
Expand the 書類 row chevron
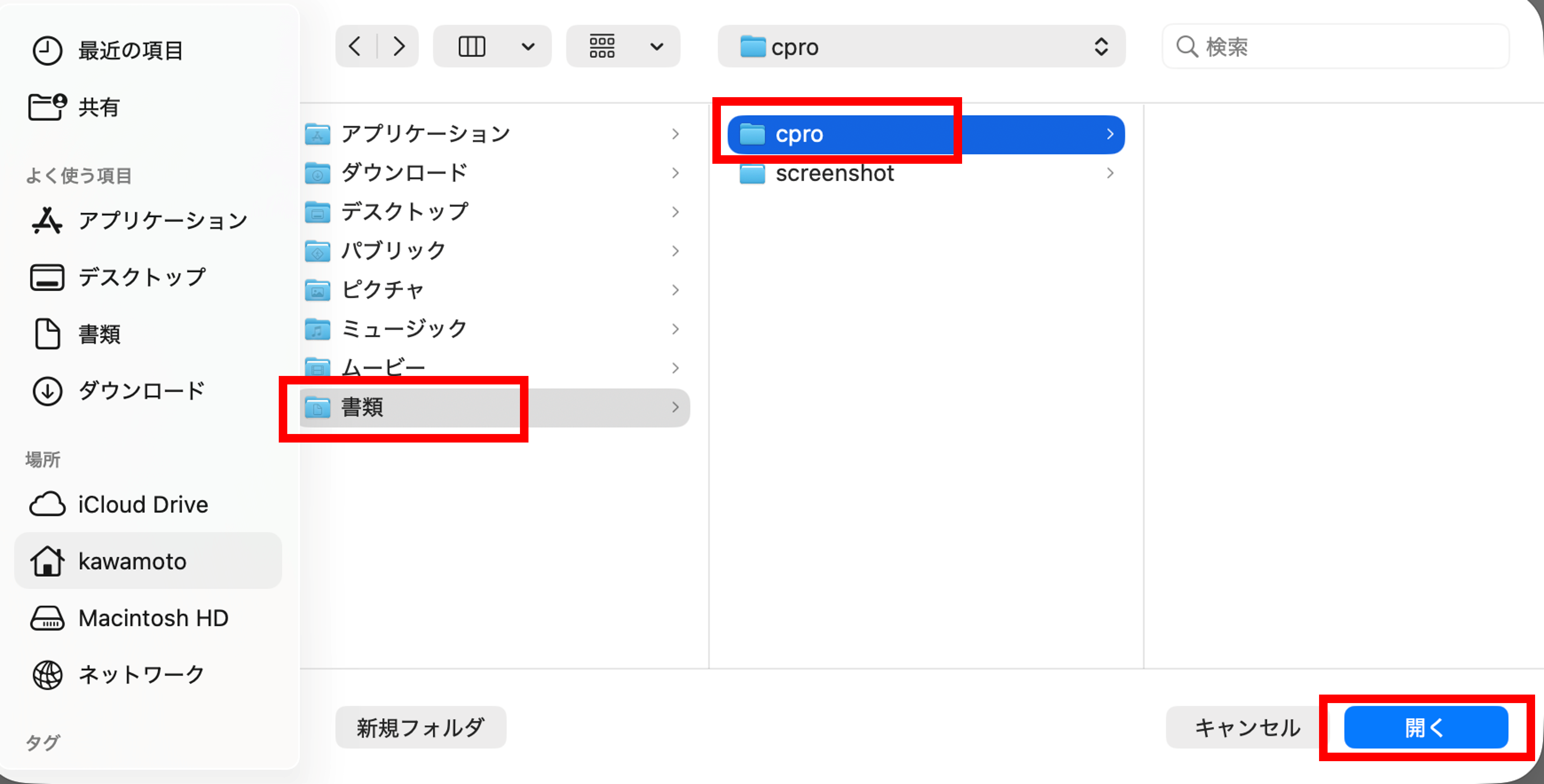point(676,407)
